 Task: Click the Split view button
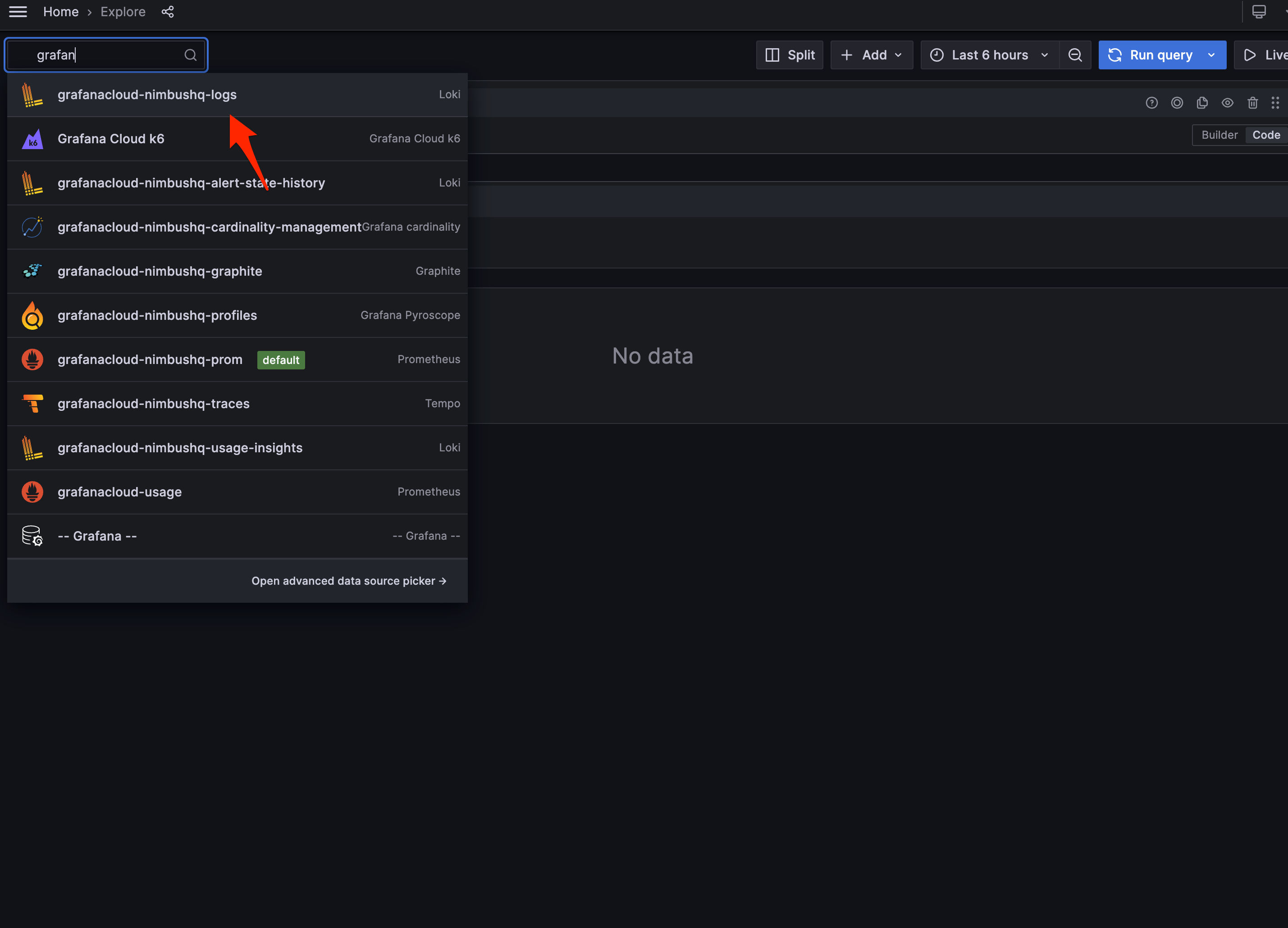click(790, 55)
